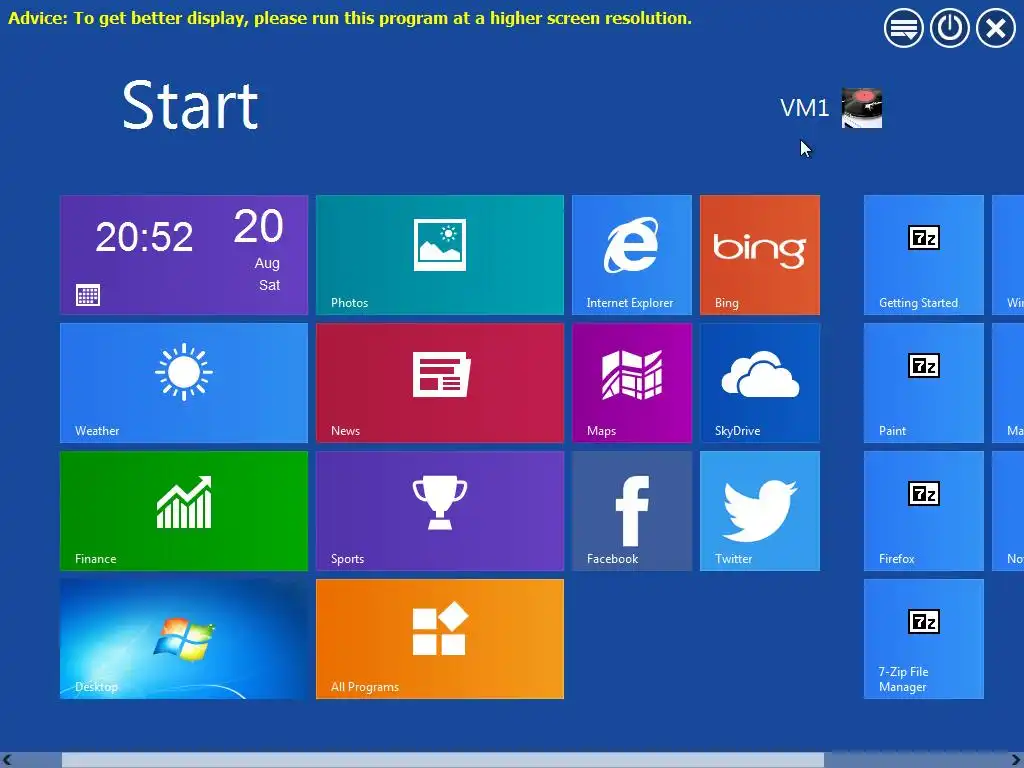This screenshot has height=768, width=1024.
Task: Open the All Programs tile
Action: tap(440, 639)
